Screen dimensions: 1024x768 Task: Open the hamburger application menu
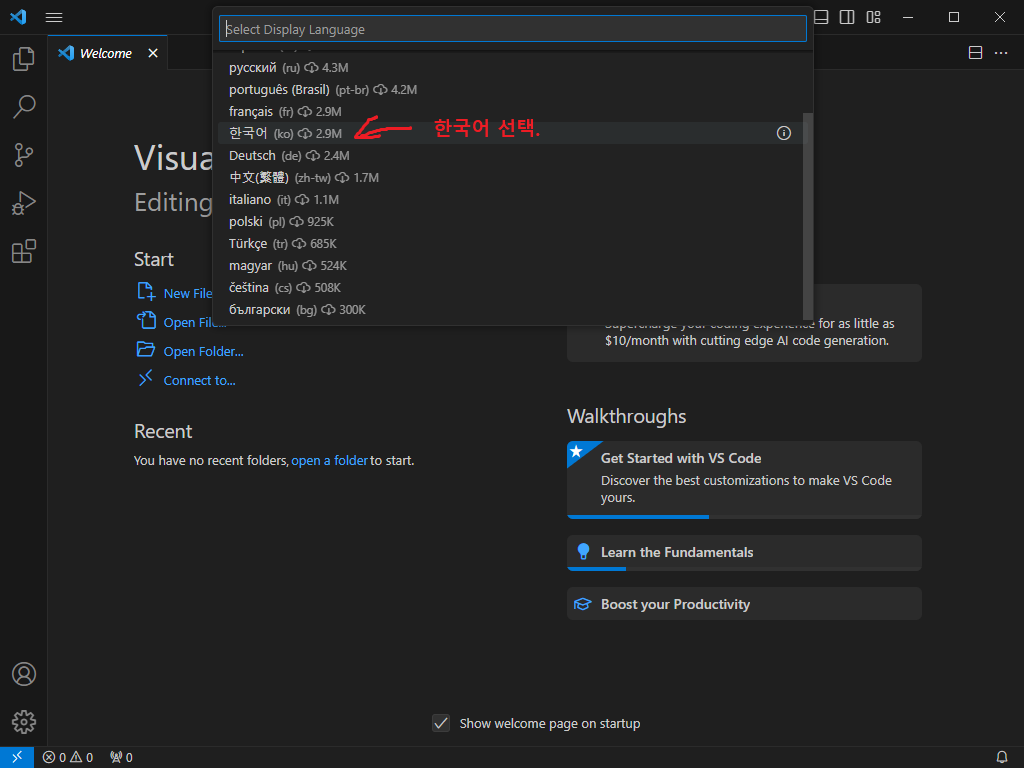click(54, 18)
